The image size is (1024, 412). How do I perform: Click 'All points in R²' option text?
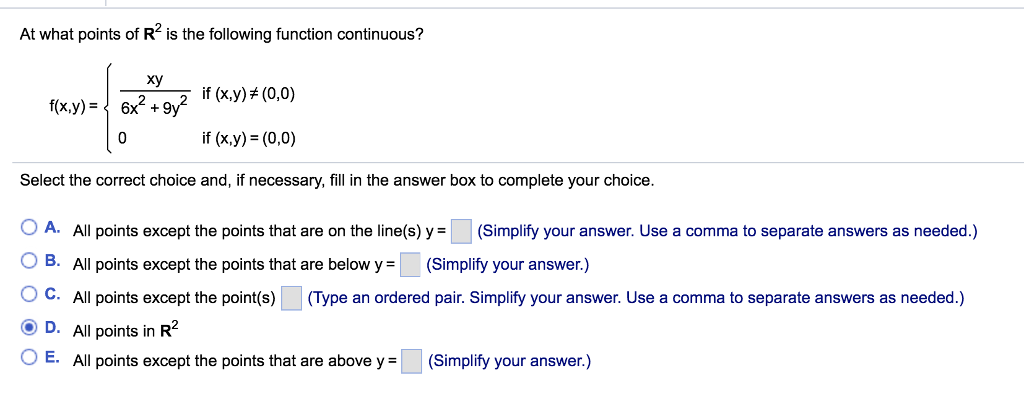(125, 330)
